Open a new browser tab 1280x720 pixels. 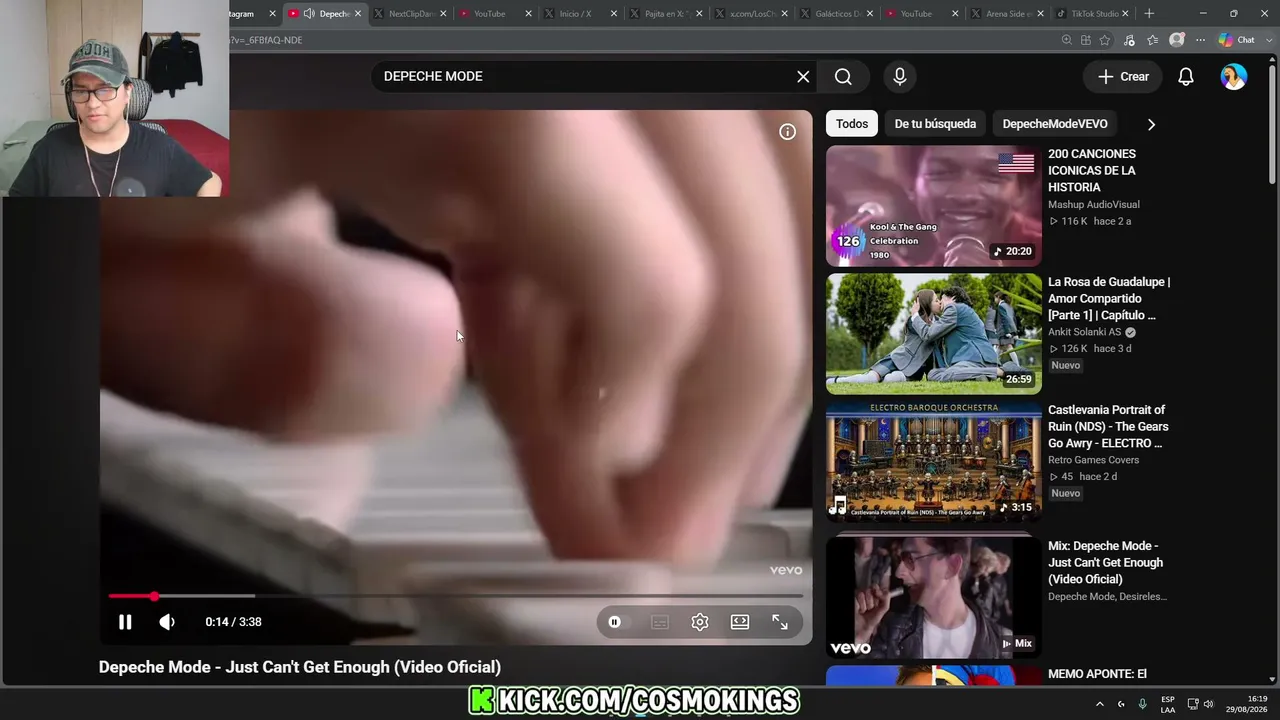pos(1149,14)
